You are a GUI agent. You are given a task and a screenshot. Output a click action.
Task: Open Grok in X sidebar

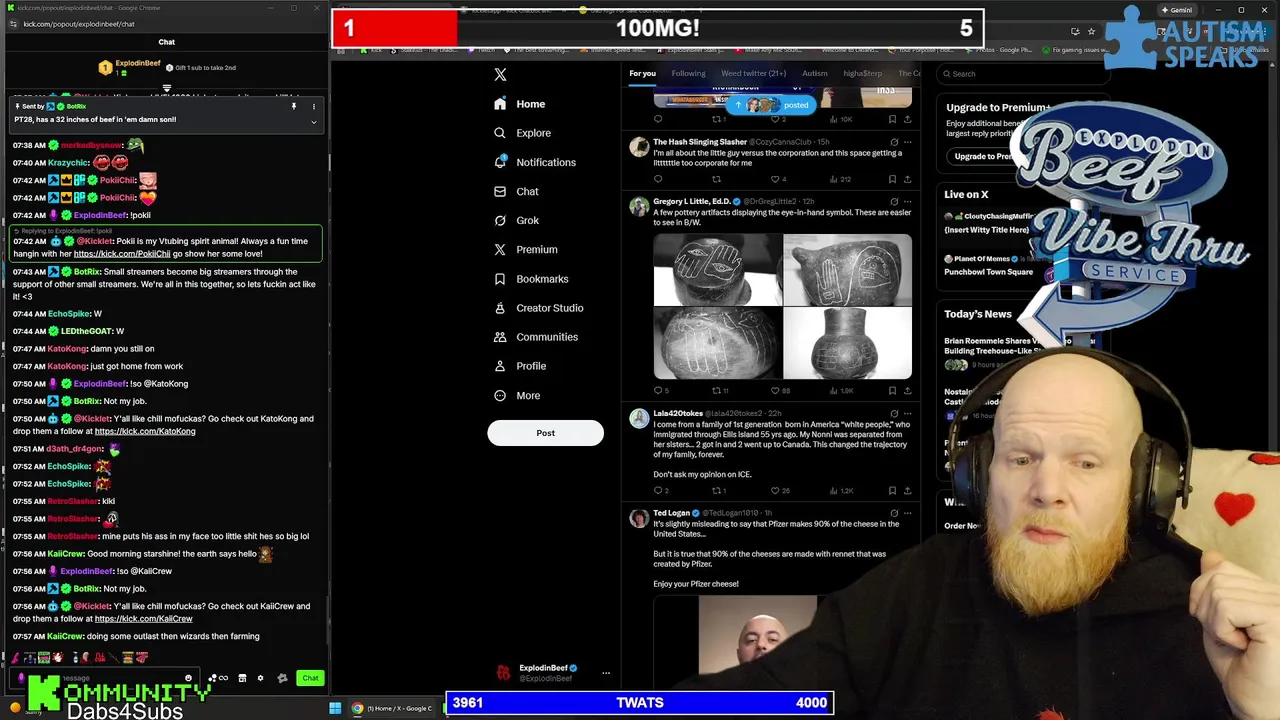[517, 220]
